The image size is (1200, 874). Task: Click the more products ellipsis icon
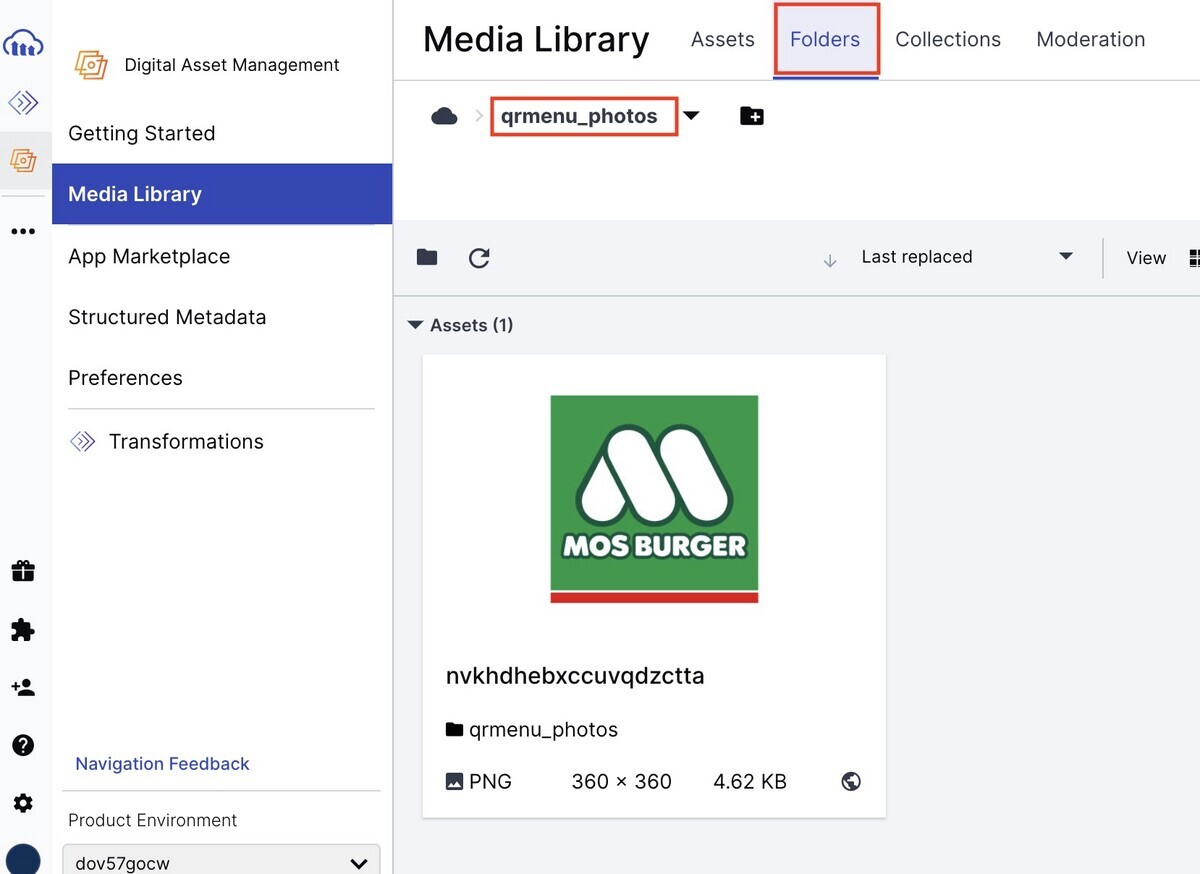(x=23, y=231)
